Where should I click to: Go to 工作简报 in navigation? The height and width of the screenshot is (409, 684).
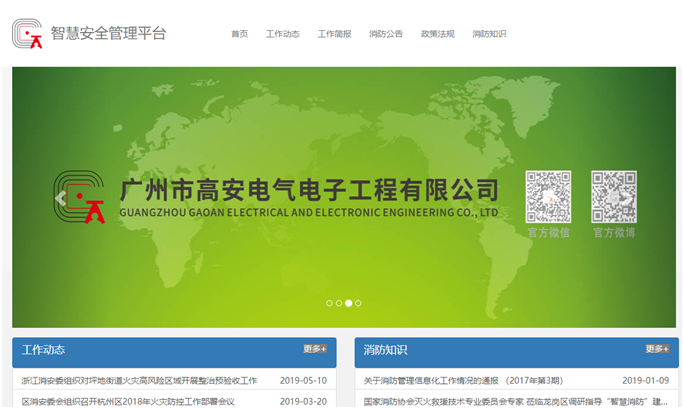point(334,34)
